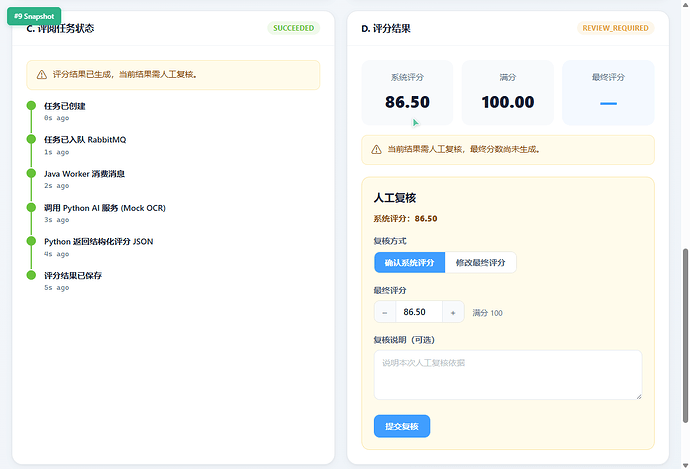Click the 任务已入队 RabbitMQ timeline dot
The width and height of the screenshot is (690, 469).
[31, 139]
